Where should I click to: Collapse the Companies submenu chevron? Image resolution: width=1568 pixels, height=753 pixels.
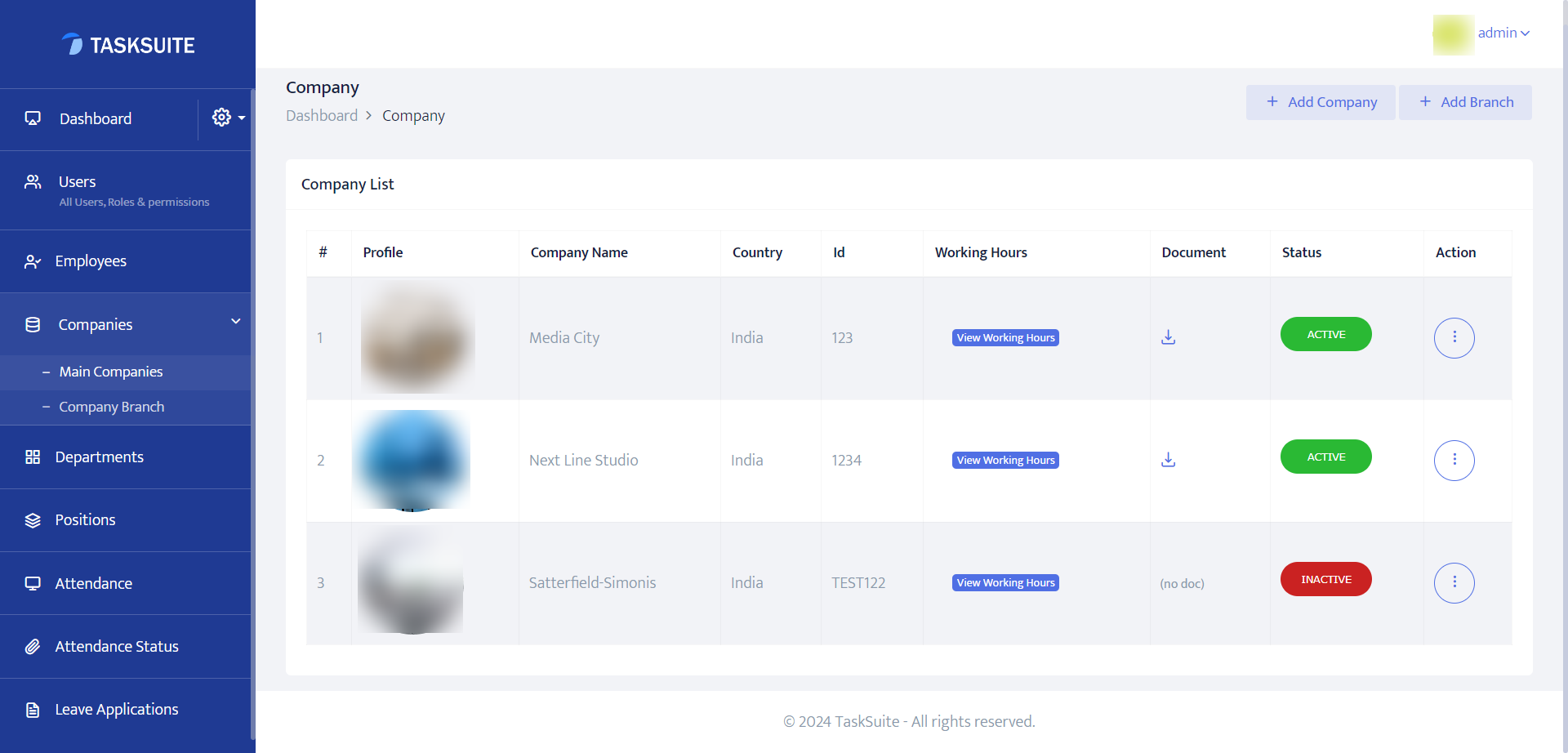coord(235,321)
